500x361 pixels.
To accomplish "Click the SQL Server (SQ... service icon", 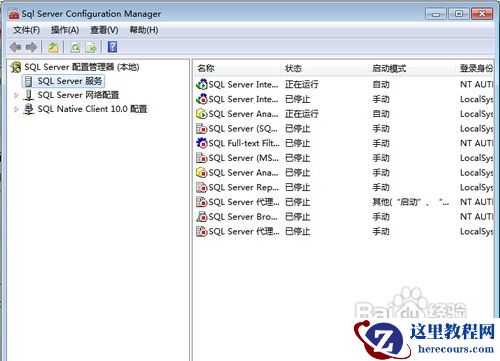I will [x=201, y=128].
